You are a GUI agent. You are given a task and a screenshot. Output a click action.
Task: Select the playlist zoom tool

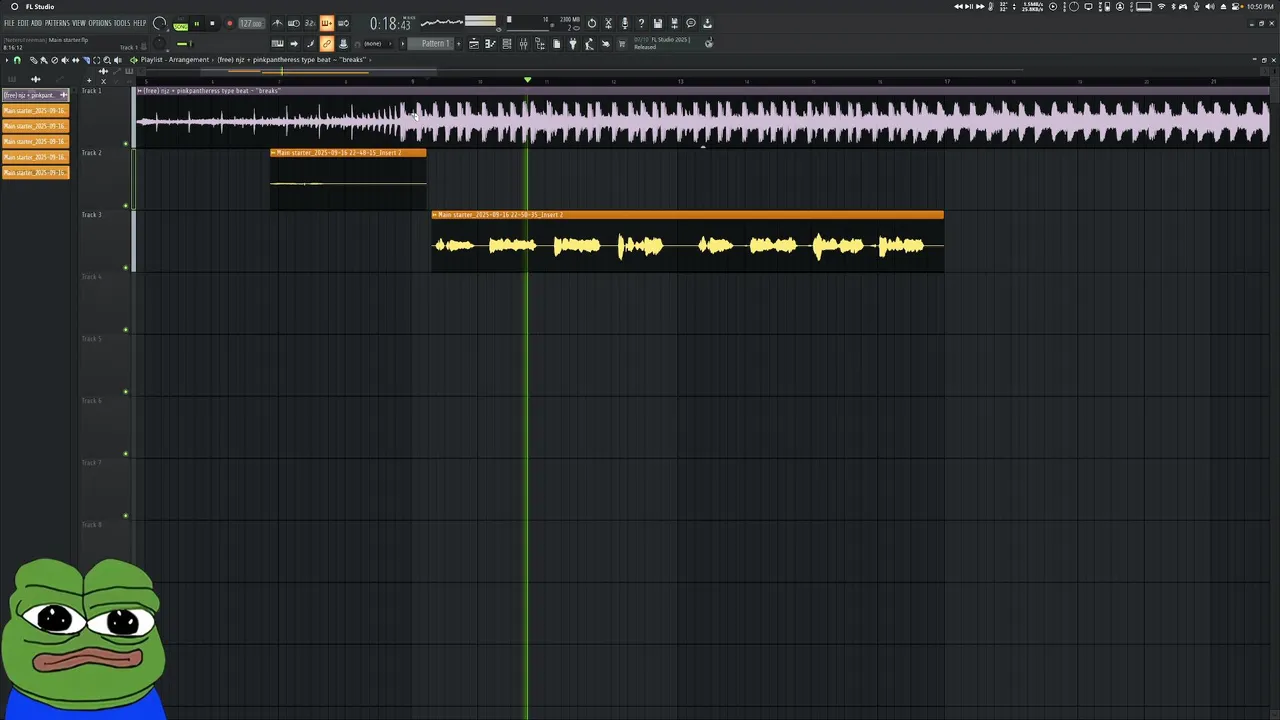(x=107, y=59)
